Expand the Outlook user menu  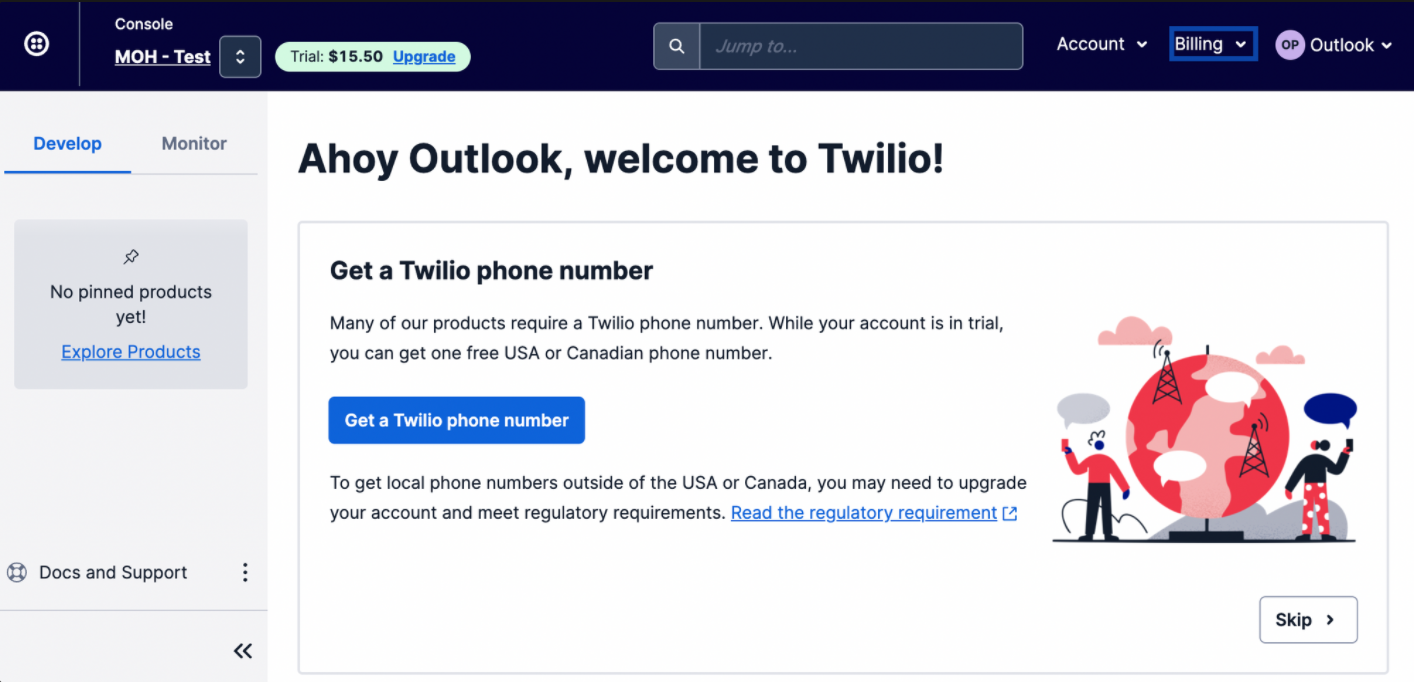(1351, 45)
